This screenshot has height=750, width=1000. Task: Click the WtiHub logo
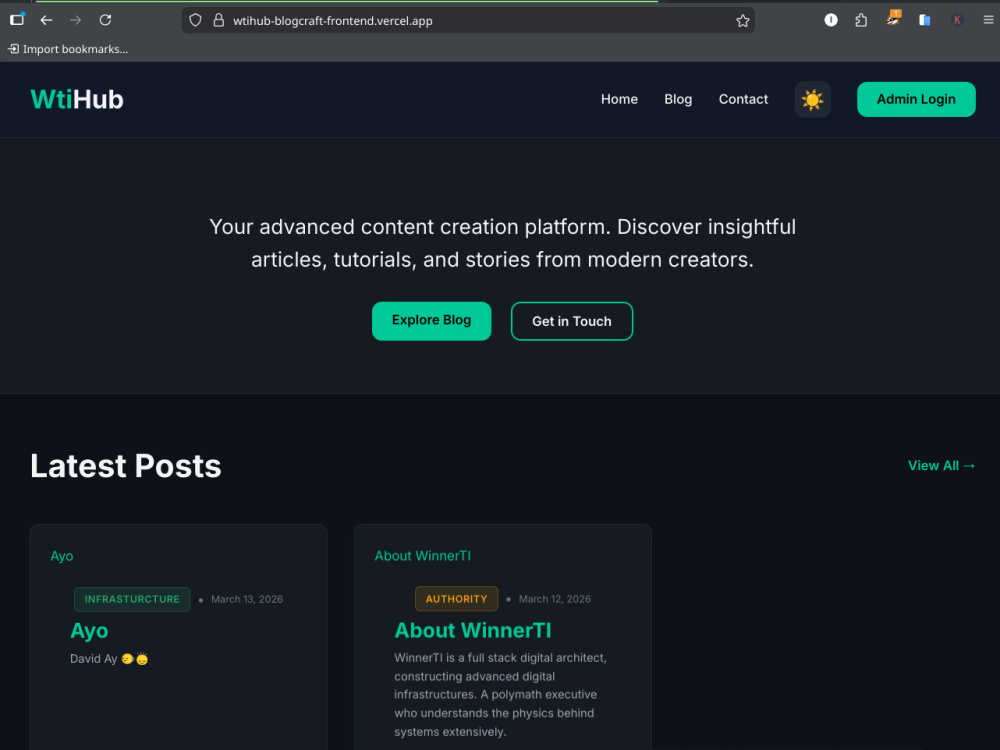[77, 99]
